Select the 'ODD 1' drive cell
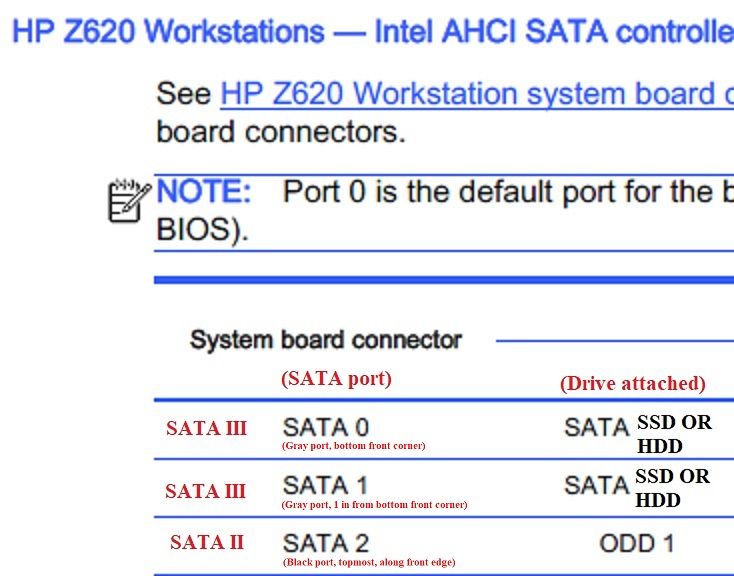This screenshot has width=734, height=576. (637, 543)
